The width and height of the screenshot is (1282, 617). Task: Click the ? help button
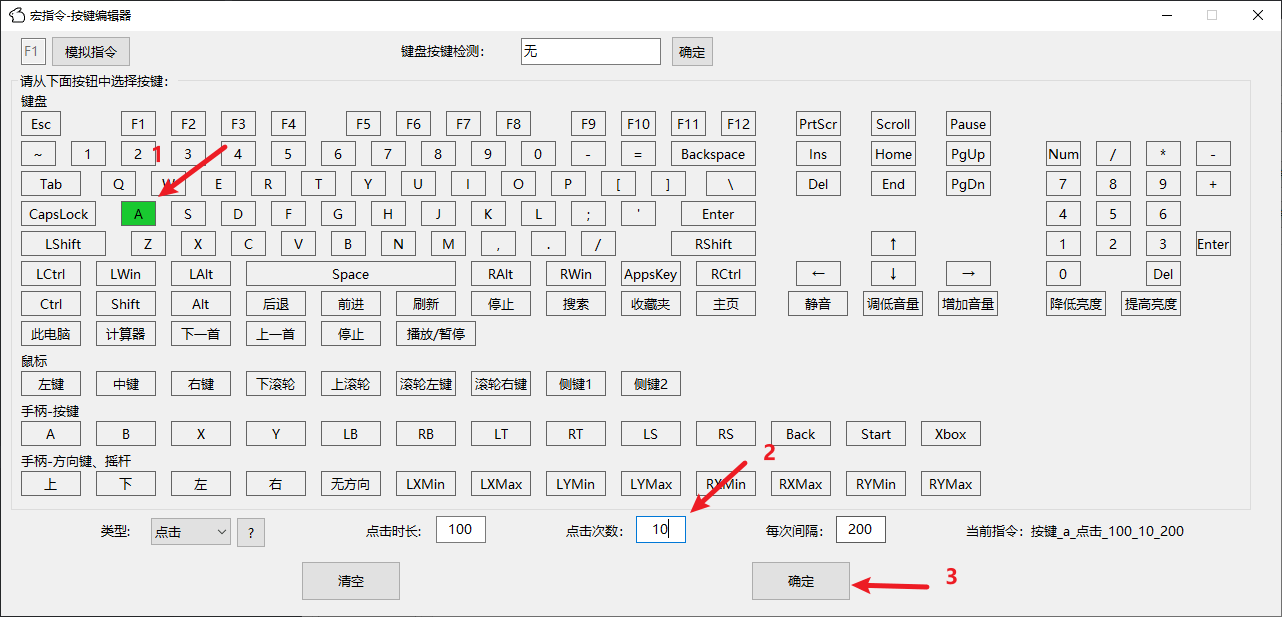click(x=251, y=533)
